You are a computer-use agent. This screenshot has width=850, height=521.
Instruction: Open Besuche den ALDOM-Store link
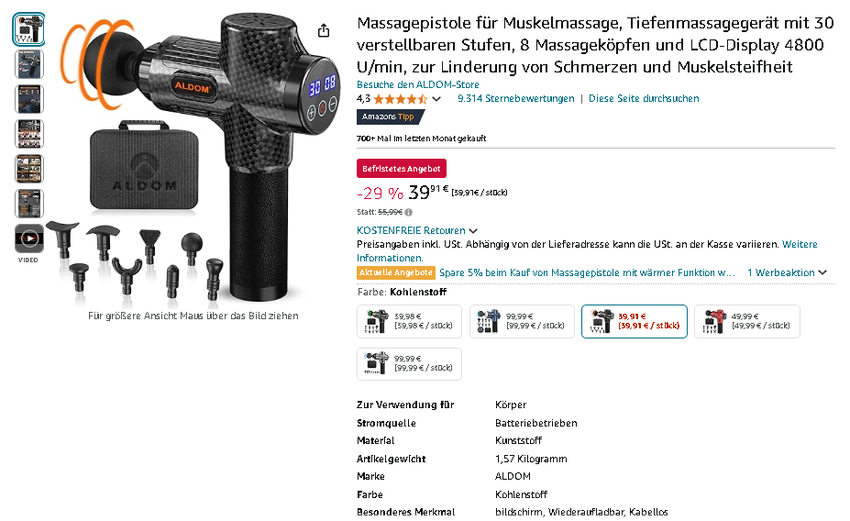[418, 85]
